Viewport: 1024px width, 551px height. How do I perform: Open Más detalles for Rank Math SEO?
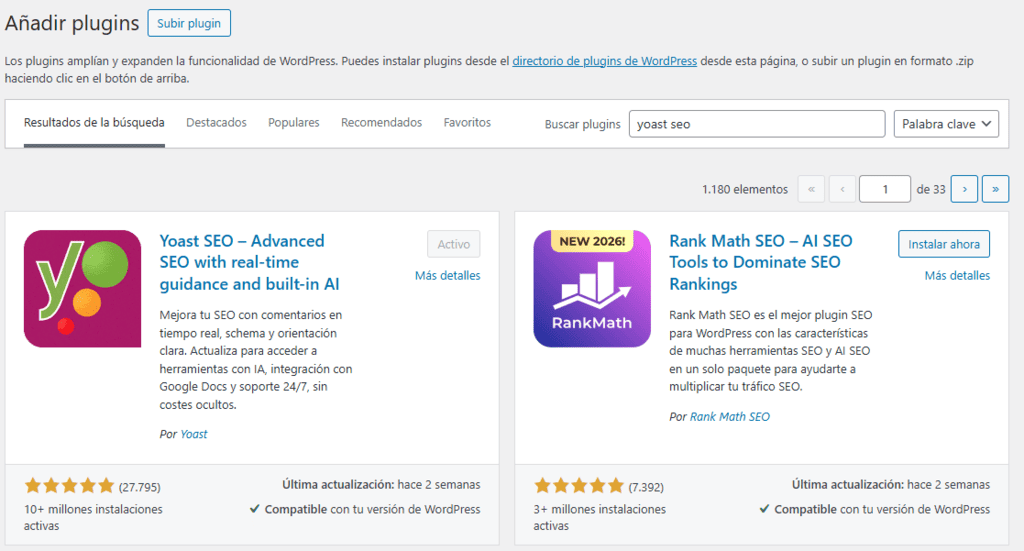(x=957, y=276)
